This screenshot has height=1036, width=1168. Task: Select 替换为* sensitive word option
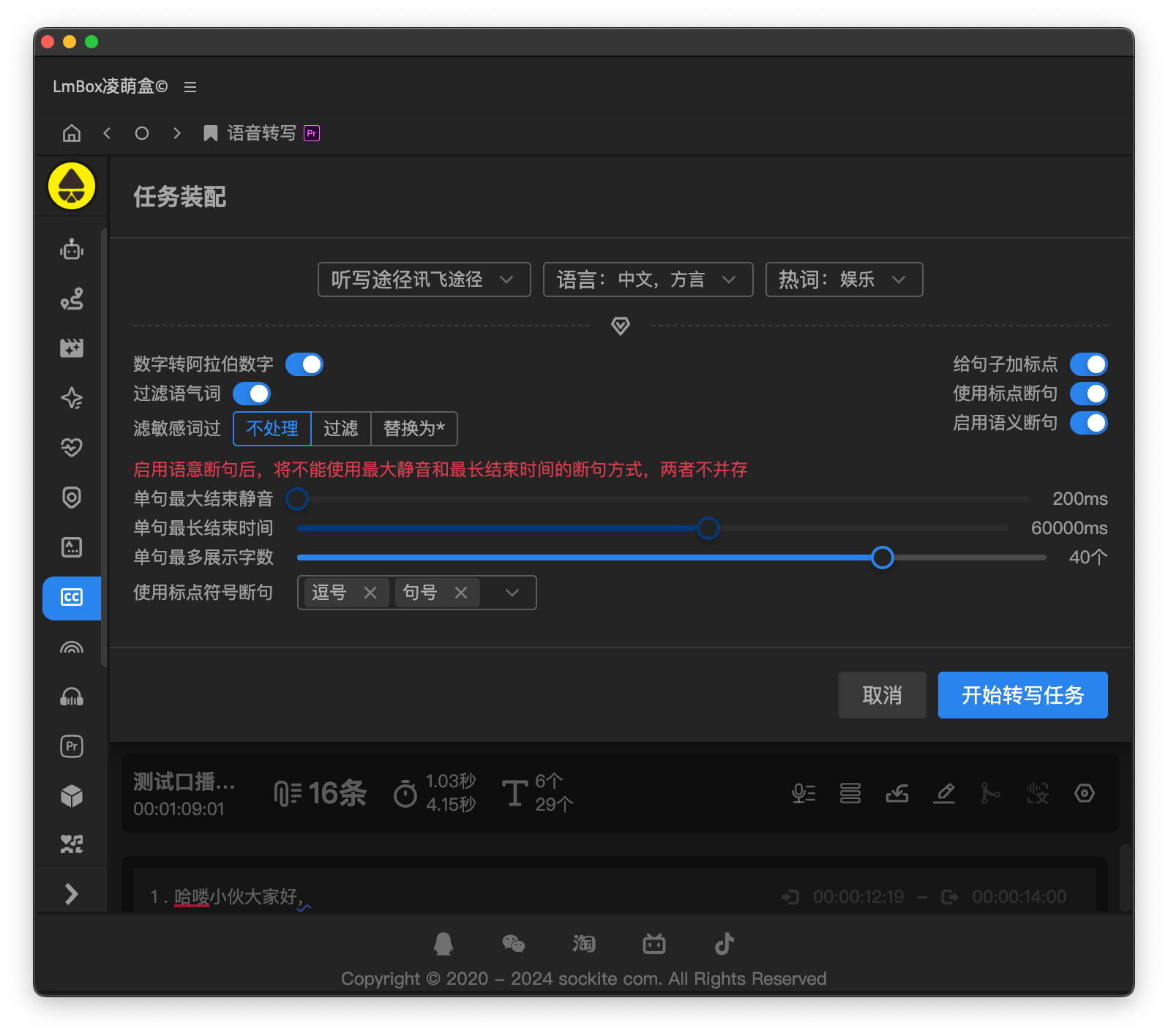414,429
